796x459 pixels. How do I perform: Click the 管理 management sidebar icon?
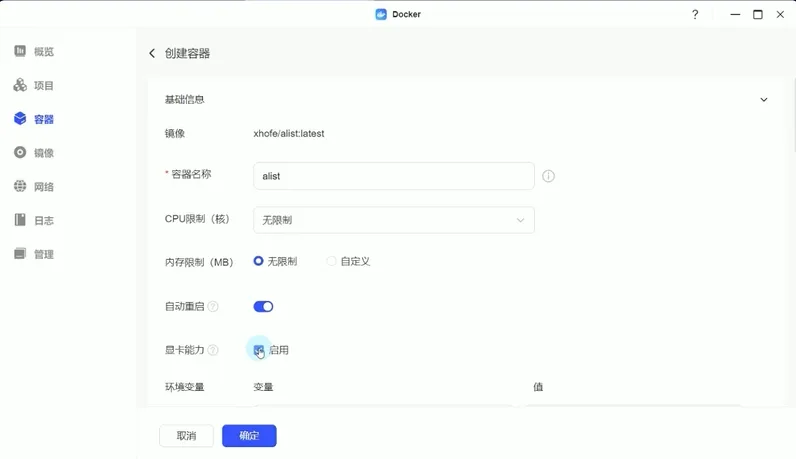coord(20,254)
